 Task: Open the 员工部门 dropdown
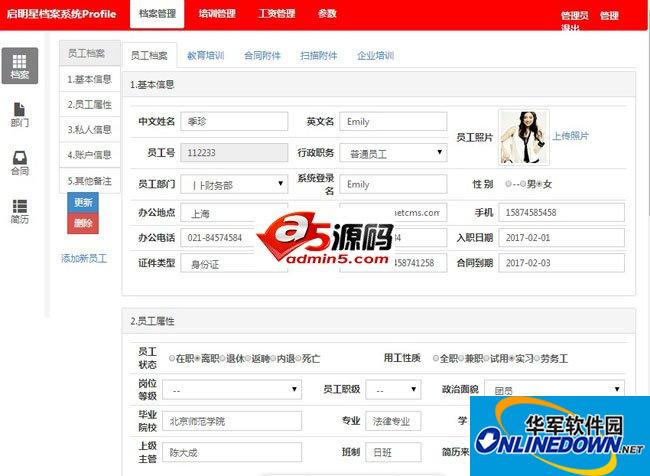[x=234, y=184]
